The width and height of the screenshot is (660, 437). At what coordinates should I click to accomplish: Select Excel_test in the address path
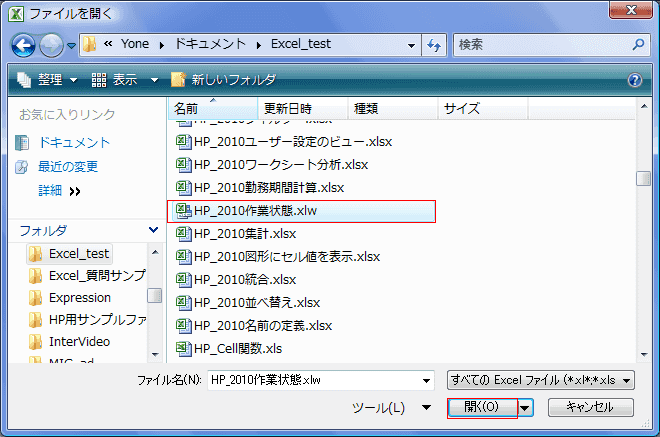tap(301, 44)
